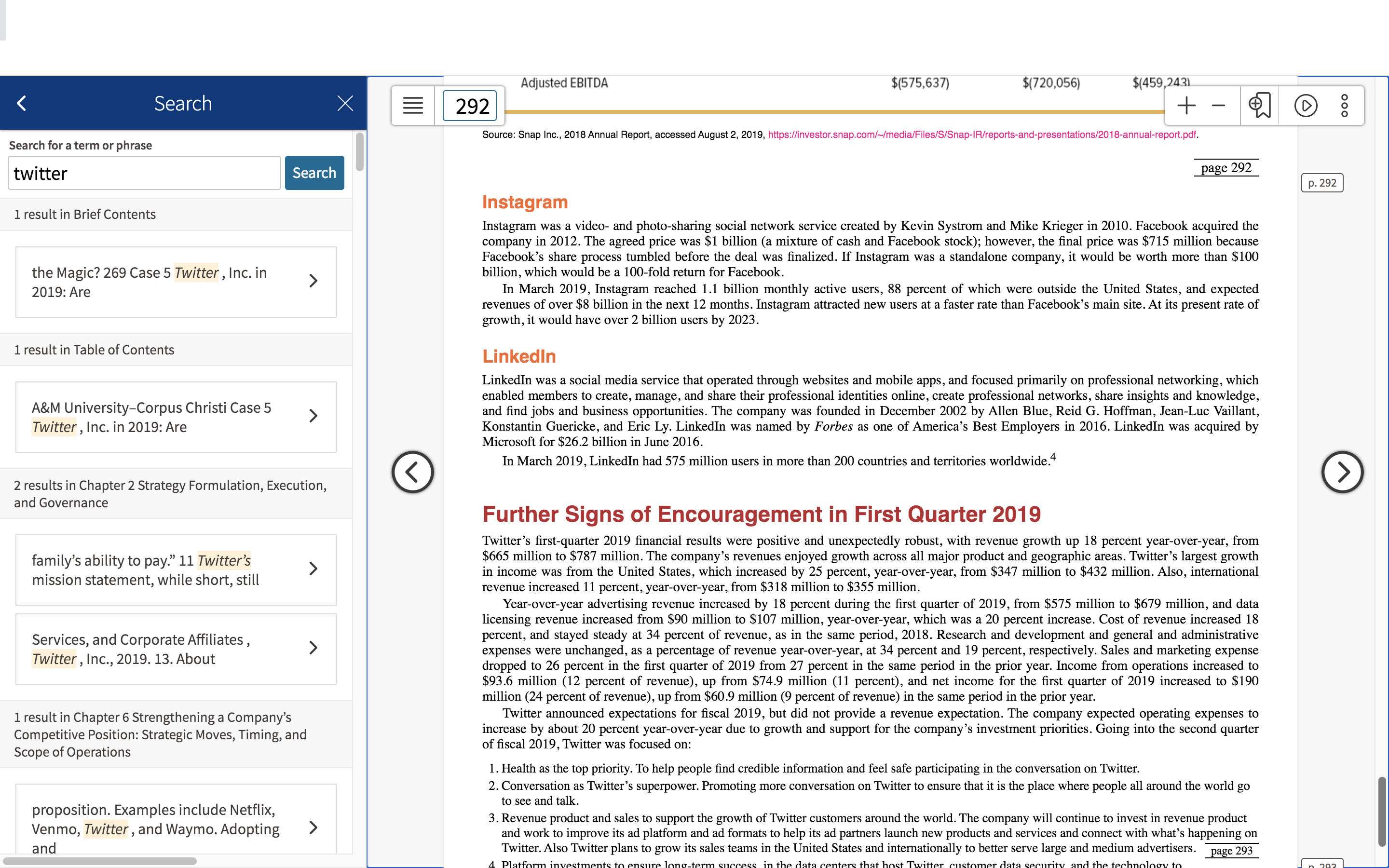Click the '2 results in Chapter 2' heading
Viewport: 1389px width, 868px height.
170,494
